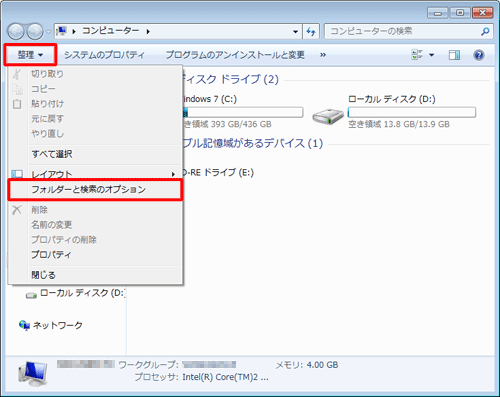
Task: Click the プロセッサ Intel(R) Core(TM)2 detail
Action: click(x=201, y=377)
